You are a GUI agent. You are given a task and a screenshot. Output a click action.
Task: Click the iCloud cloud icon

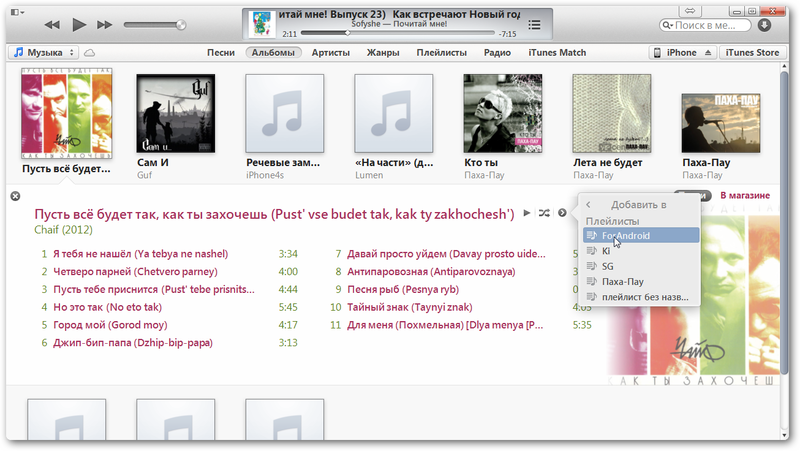click(89, 53)
